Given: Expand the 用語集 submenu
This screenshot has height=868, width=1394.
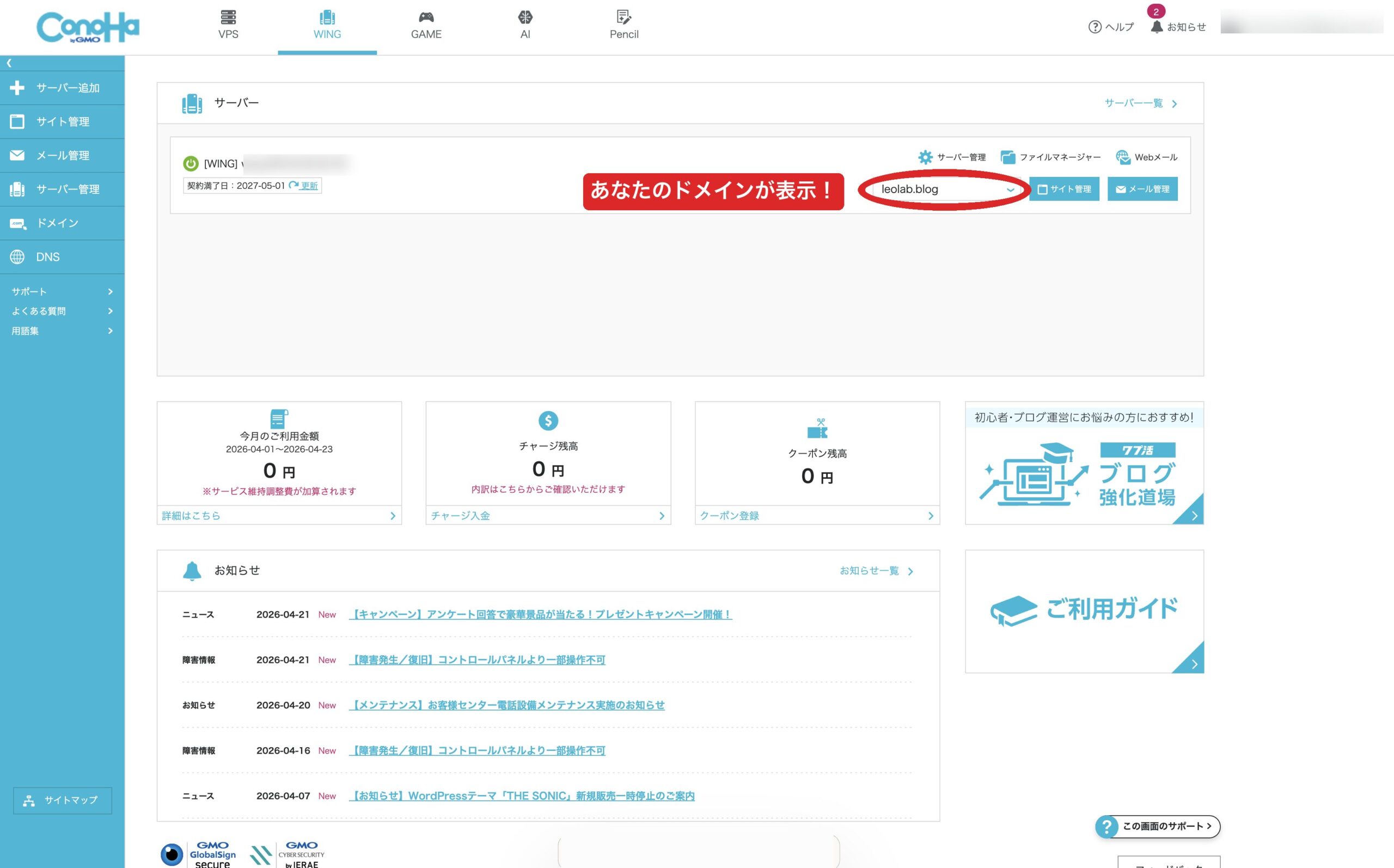Looking at the screenshot, I should point(62,331).
